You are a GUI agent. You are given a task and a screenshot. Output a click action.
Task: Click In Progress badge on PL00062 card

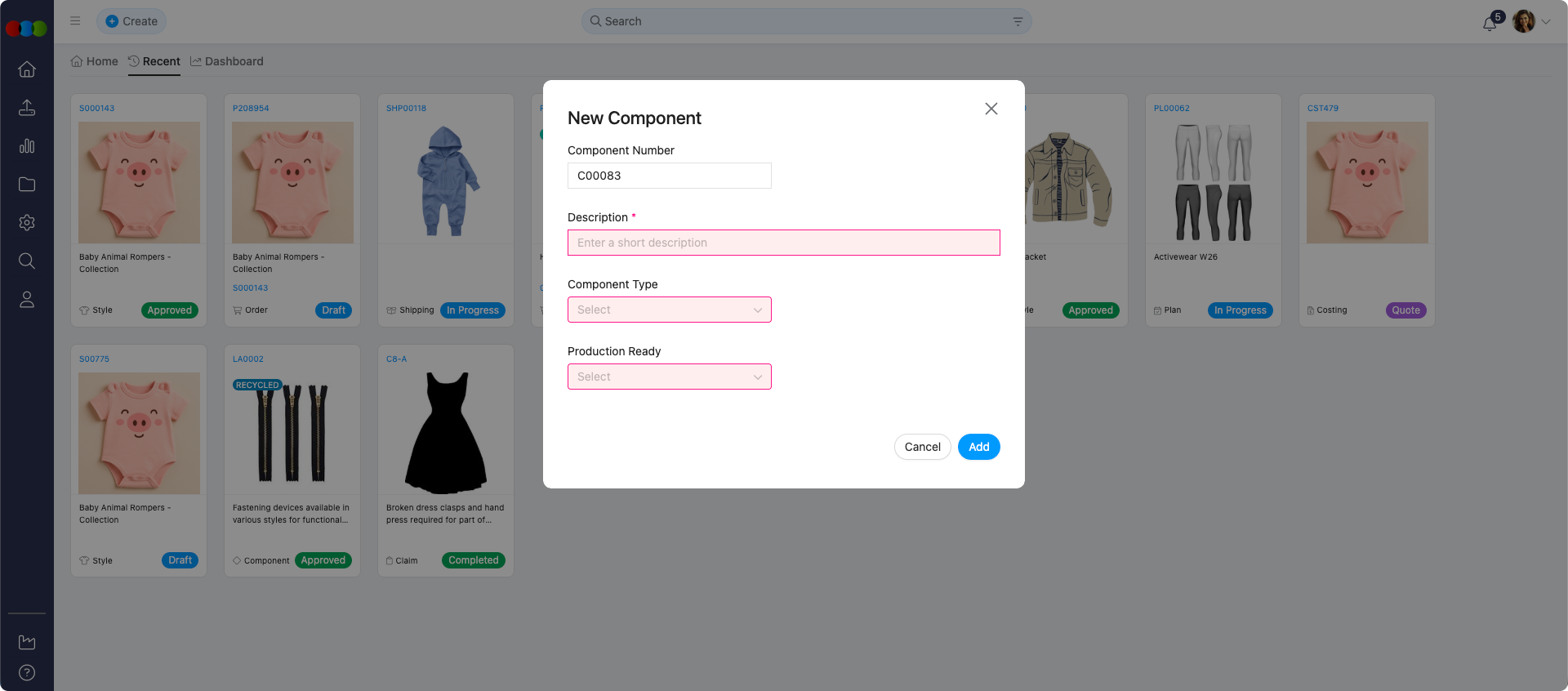(x=1241, y=310)
